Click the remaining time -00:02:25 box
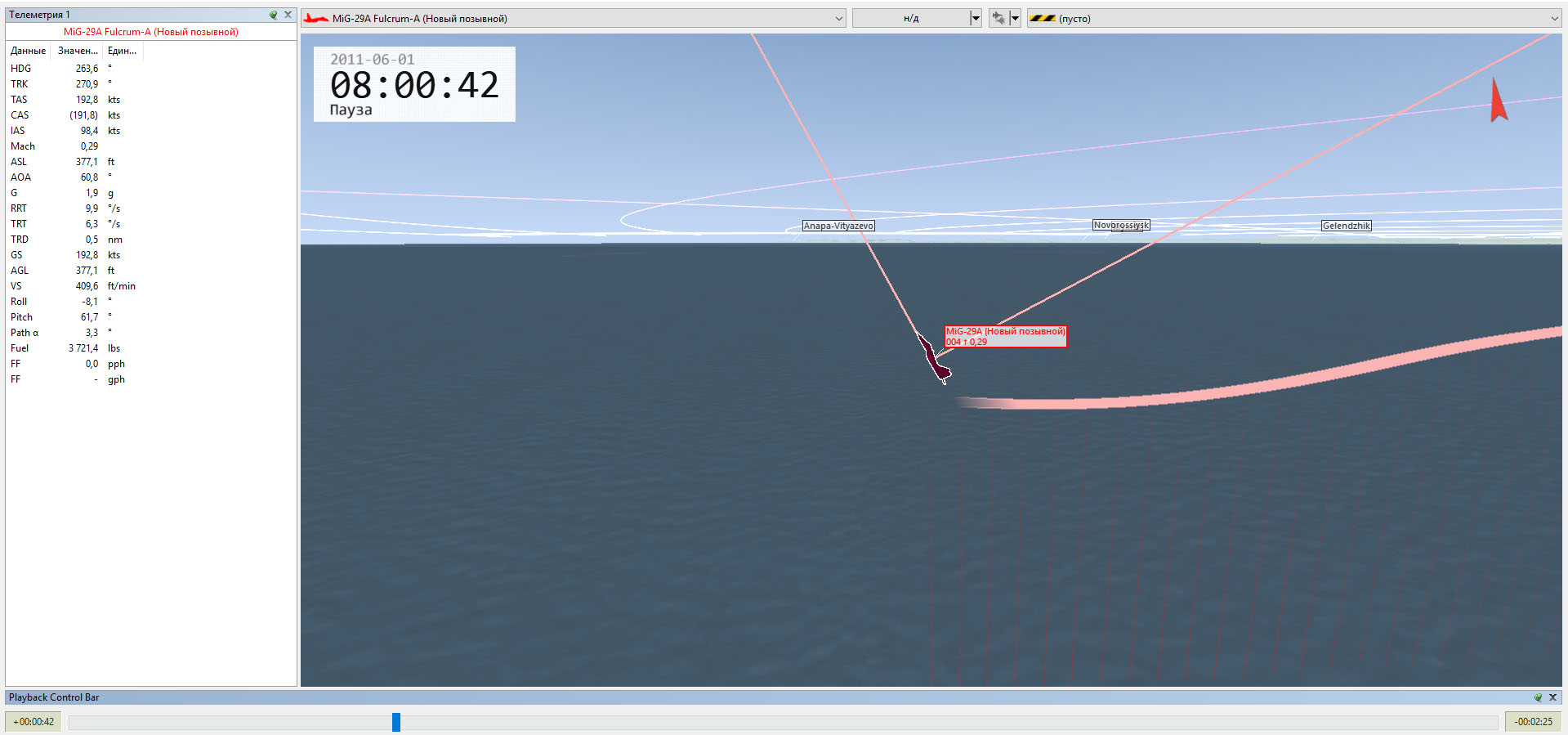 coord(1533,722)
